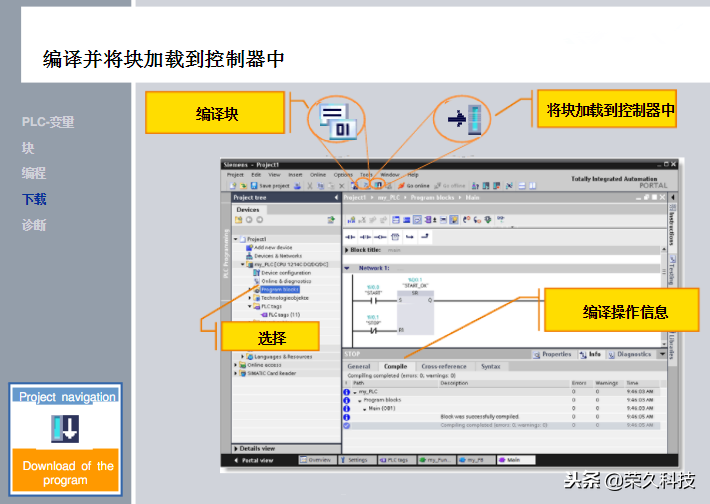Click the compile icon in the main toolbar
710x504 pixels.
[x=366, y=185]
